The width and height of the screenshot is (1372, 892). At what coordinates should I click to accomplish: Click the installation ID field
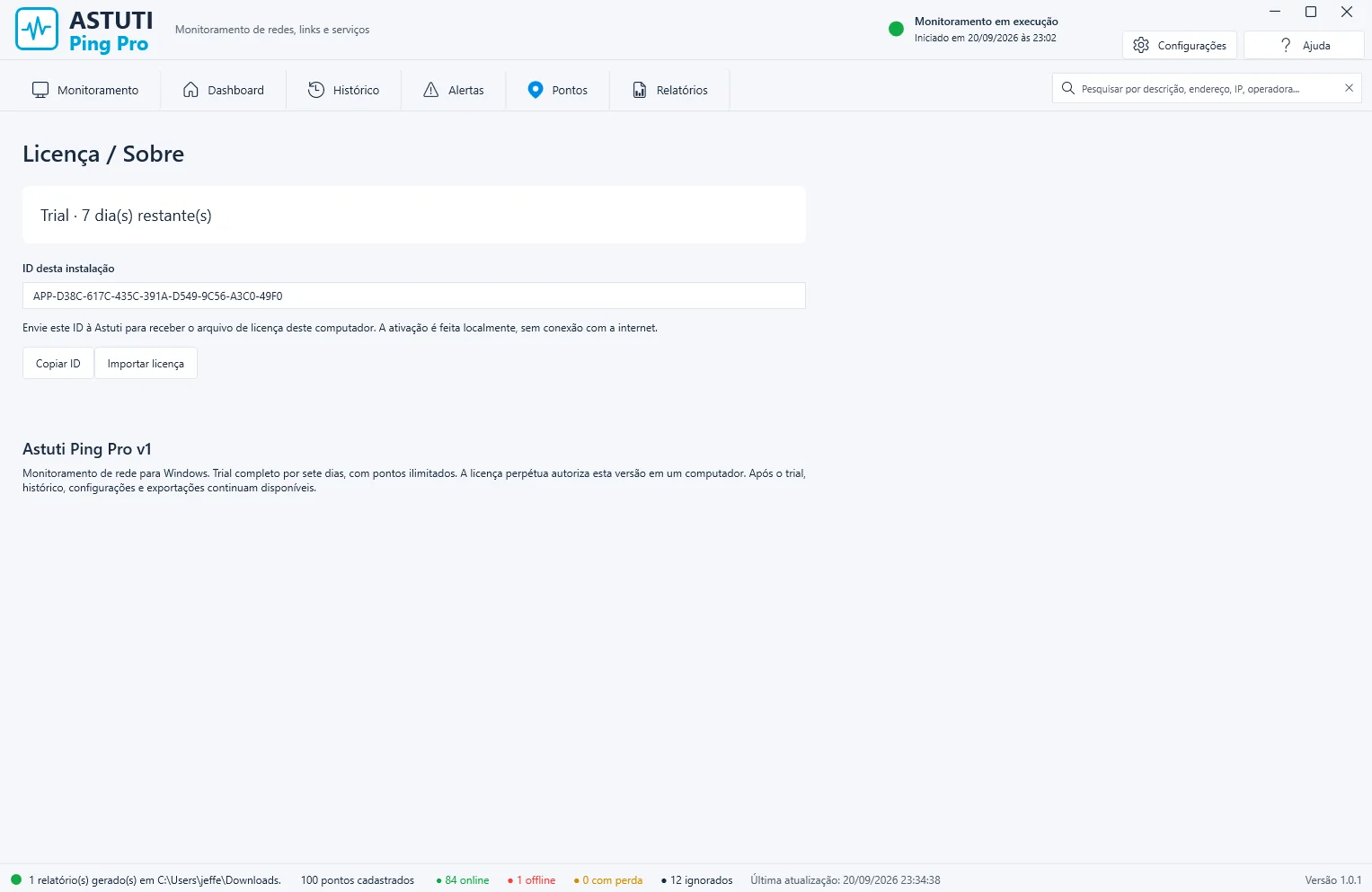coord(414,296)
